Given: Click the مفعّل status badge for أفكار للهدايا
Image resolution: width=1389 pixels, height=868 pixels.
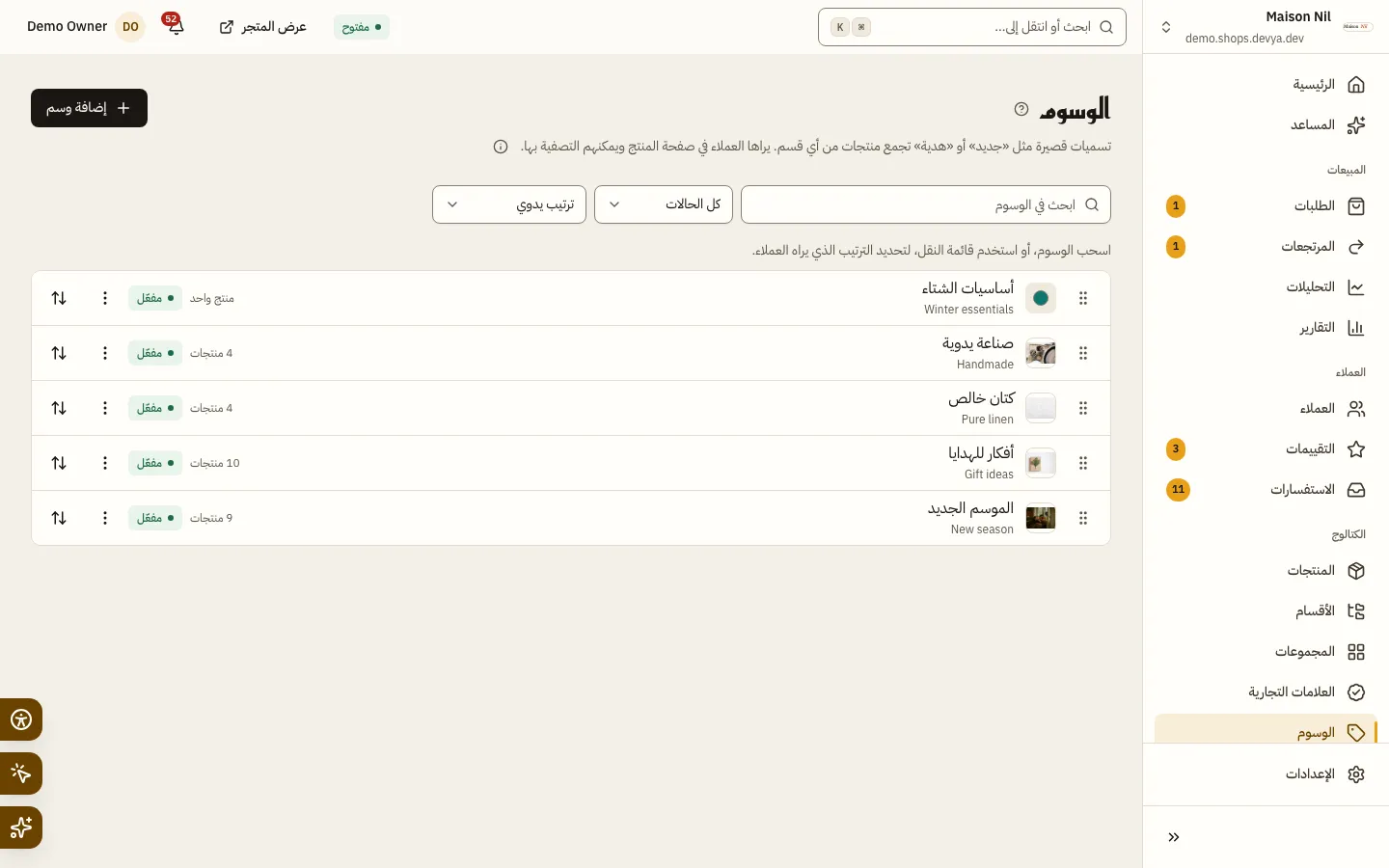Looking at the screenshot, I should [155, 463].
